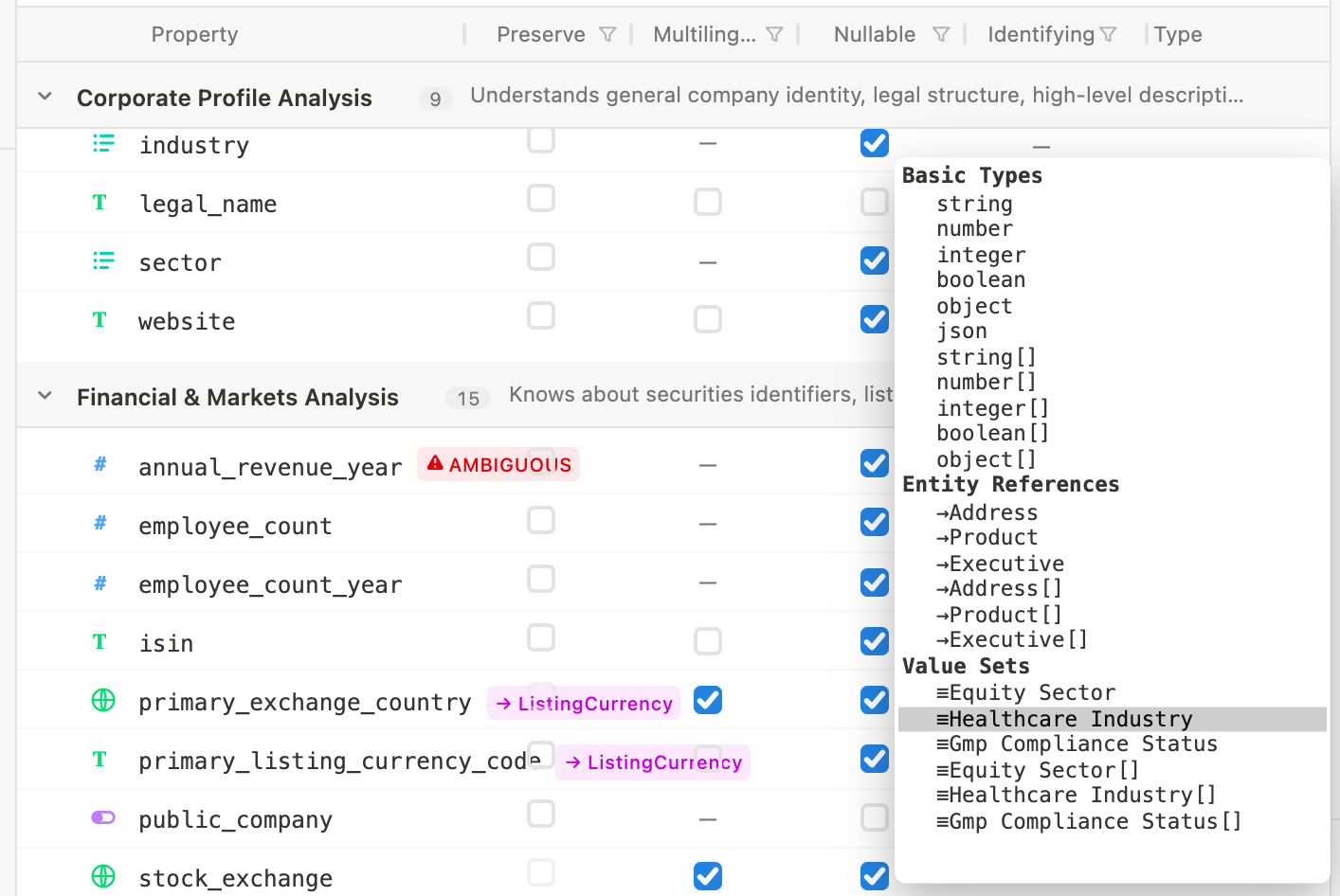Open the Preserve column filter
This screenshot has width=1340, height=896.
point(608,35)
